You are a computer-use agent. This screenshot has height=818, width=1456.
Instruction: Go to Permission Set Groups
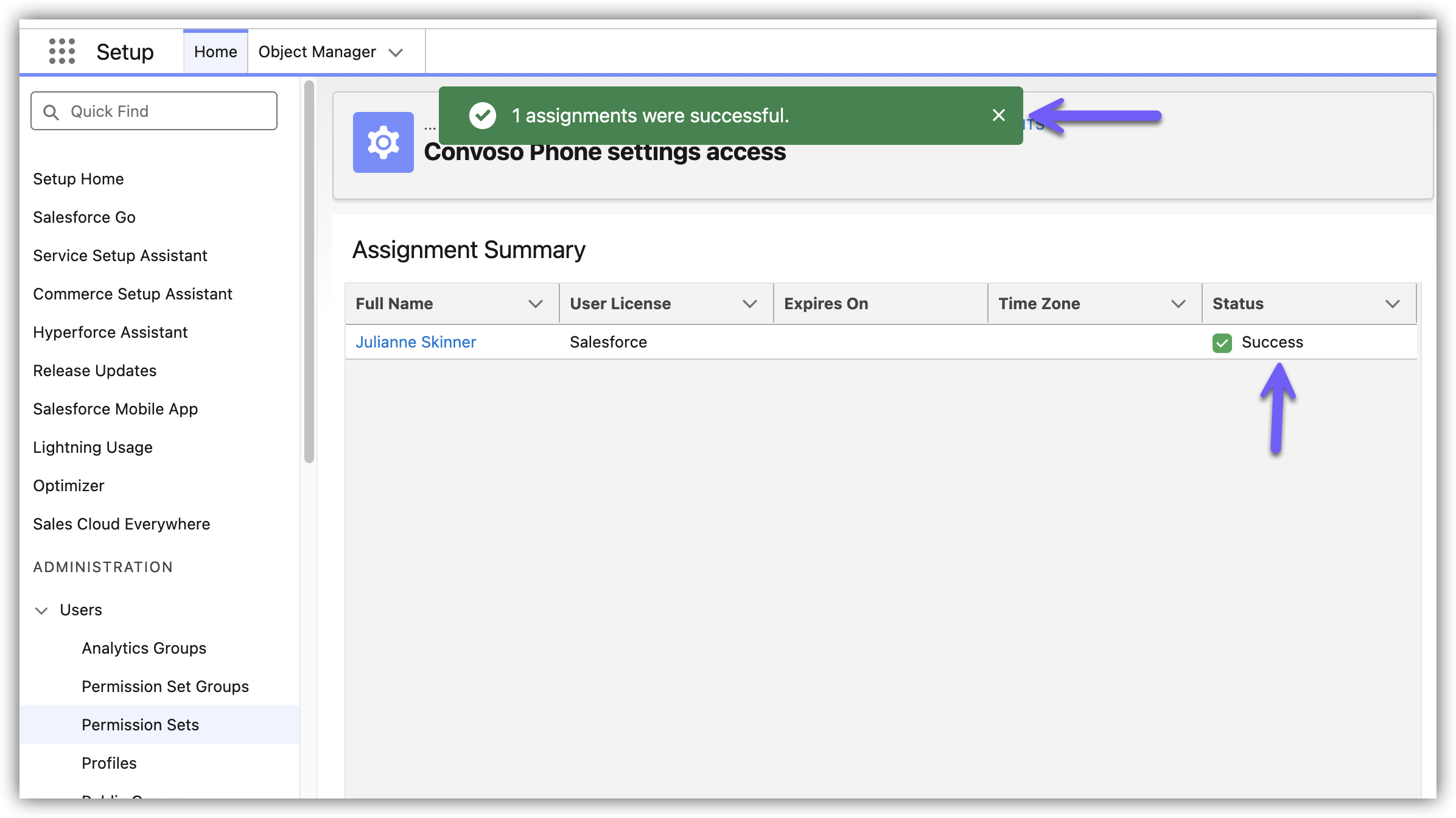[x=165, y=687]
